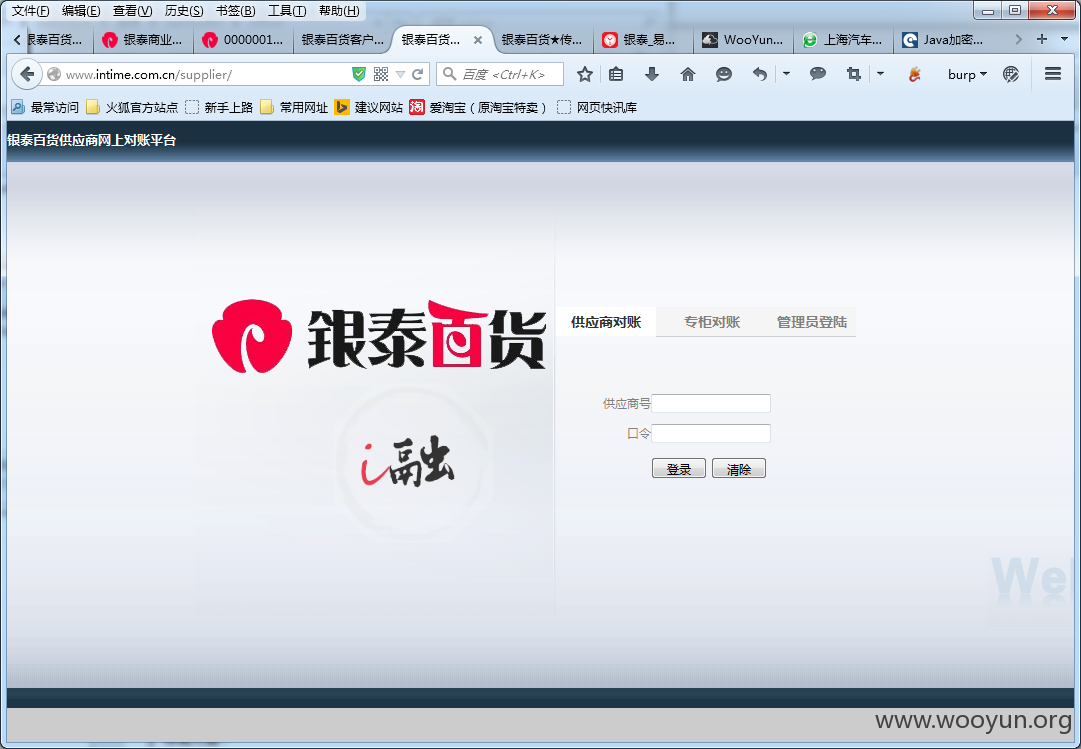Open the 历史(S) menu

(x=184, y=11)
